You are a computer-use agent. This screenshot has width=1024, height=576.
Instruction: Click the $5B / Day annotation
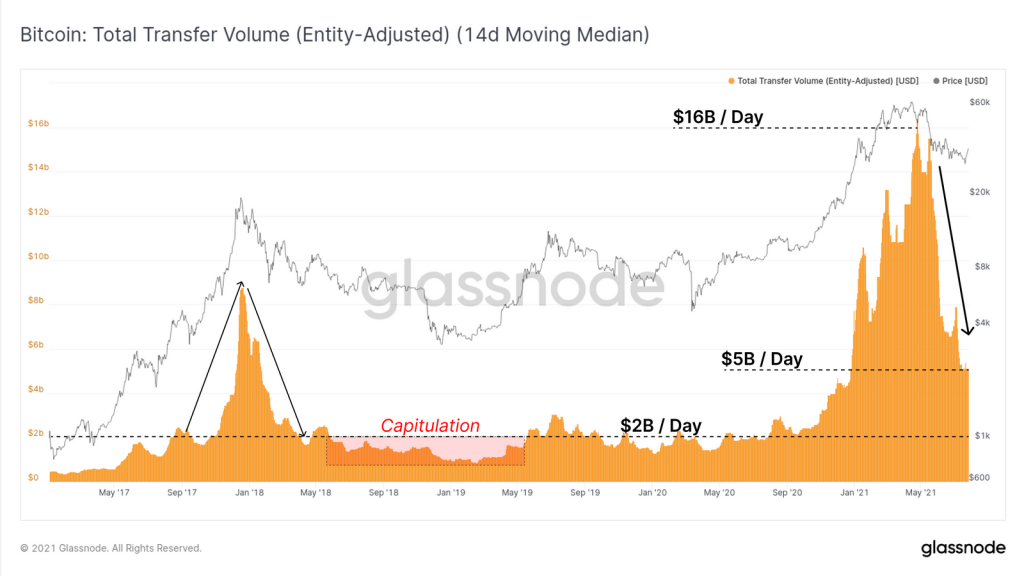point(761,359)
